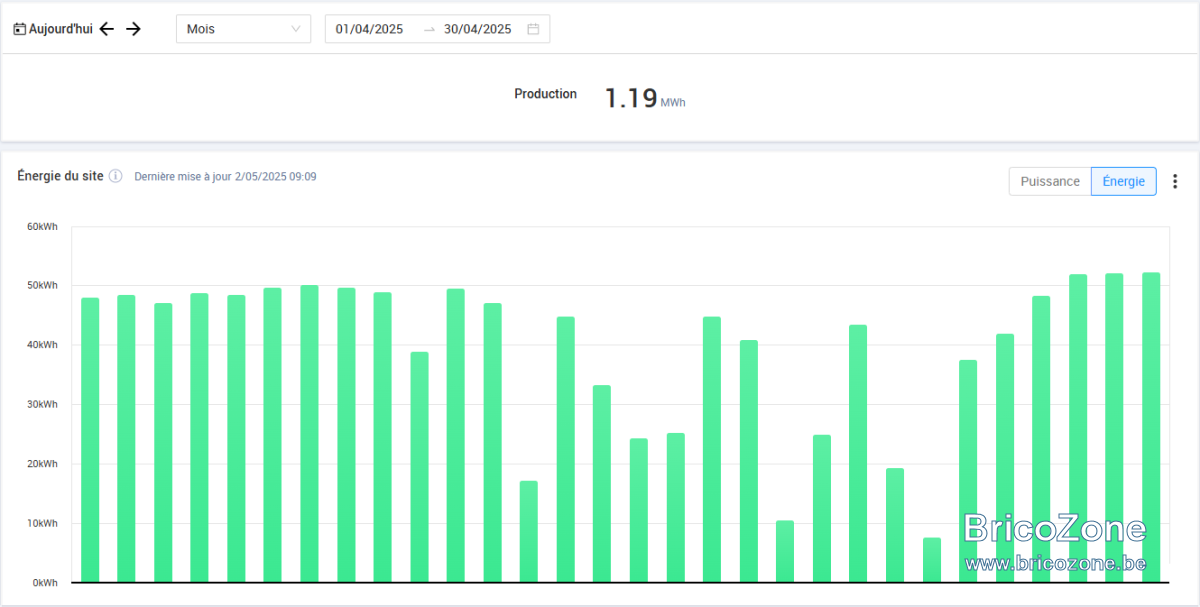Image resolution: width=1200 pixels, height=607 pixels.
Task: Show info tooltip for Énergie du site
Action: pyautogui.click(x=115, y=176)
